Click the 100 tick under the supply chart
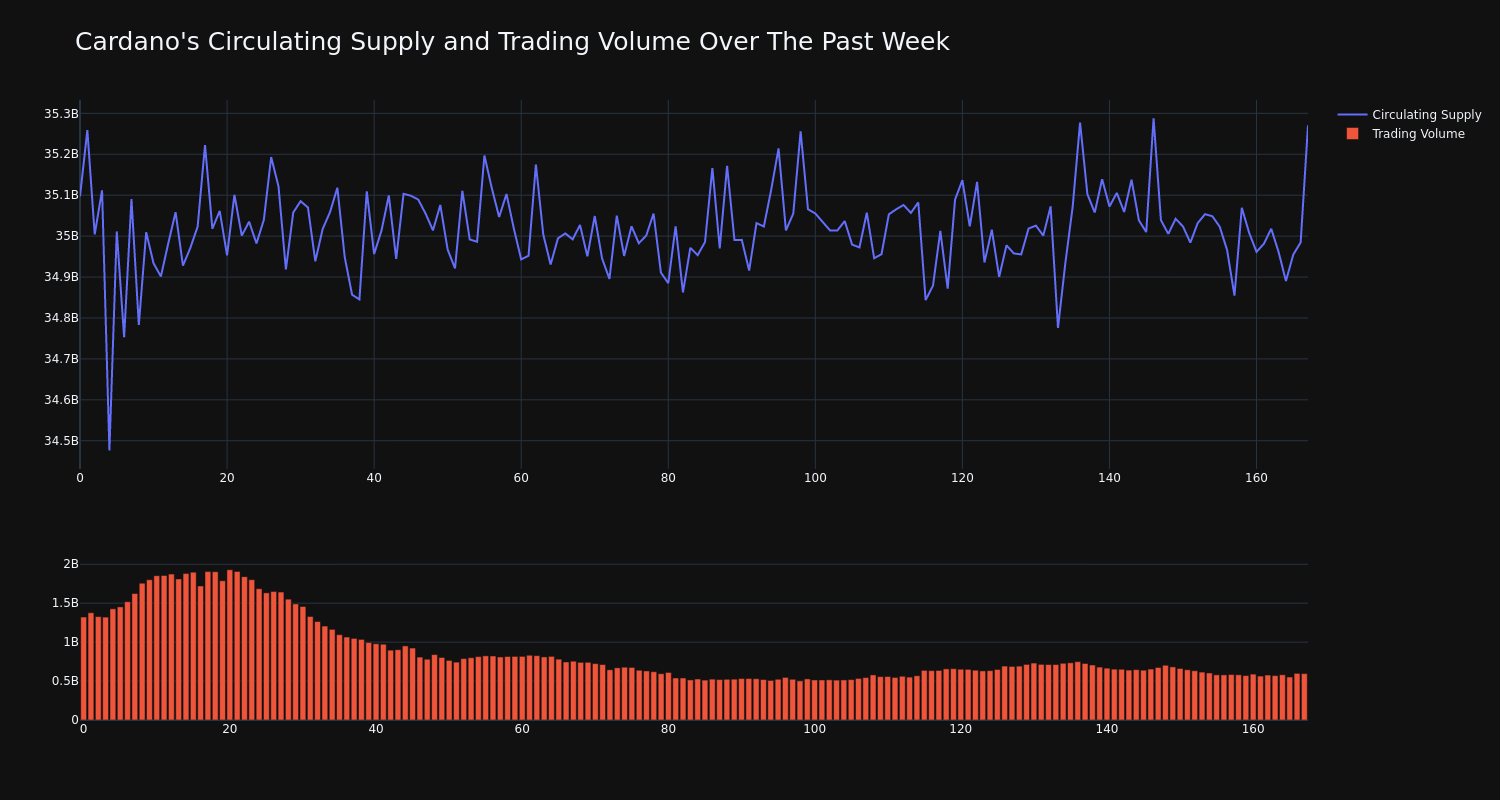The image size is (1500, 800). 815,478
